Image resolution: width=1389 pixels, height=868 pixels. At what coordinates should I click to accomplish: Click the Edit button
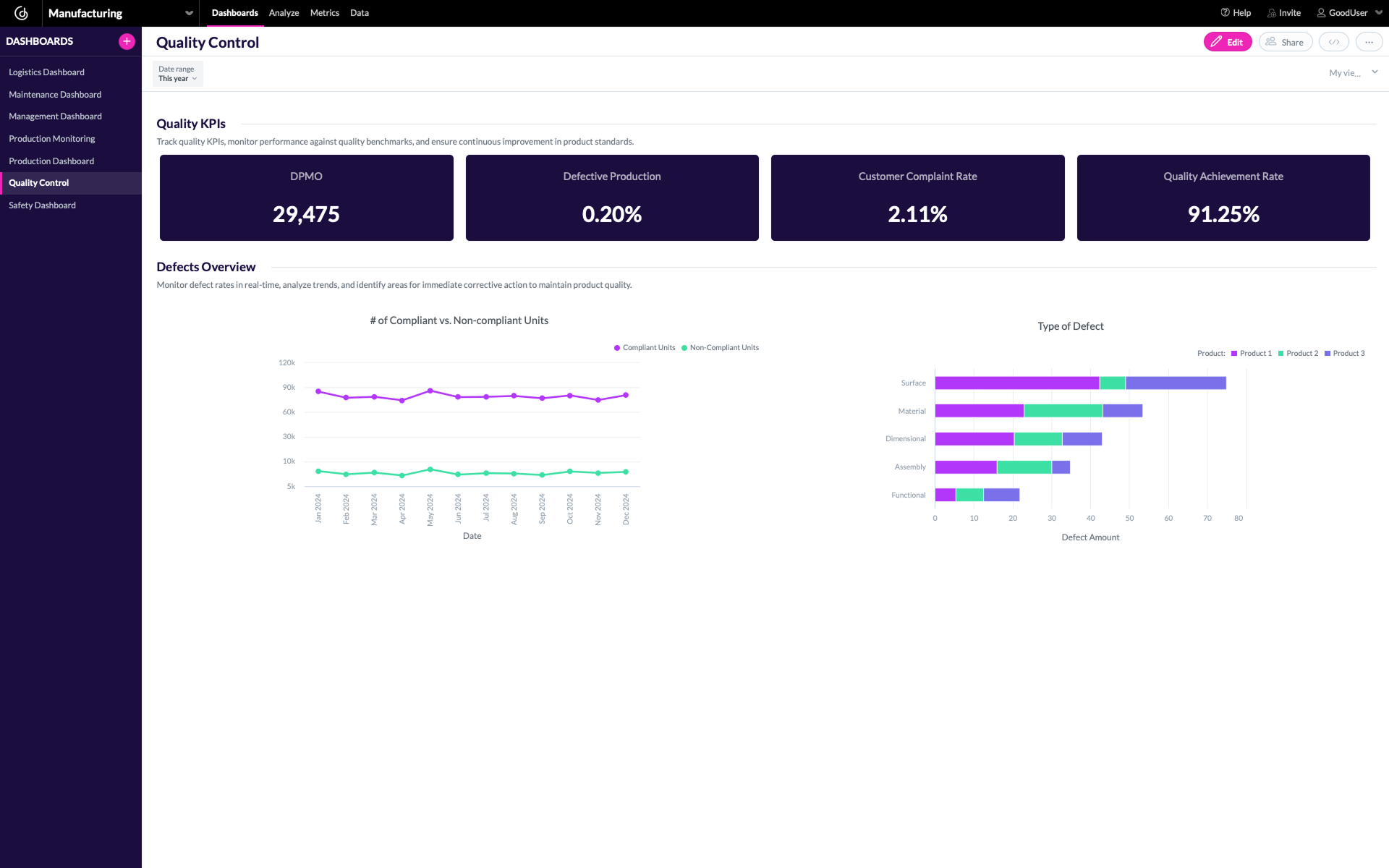coord(1228,41)
